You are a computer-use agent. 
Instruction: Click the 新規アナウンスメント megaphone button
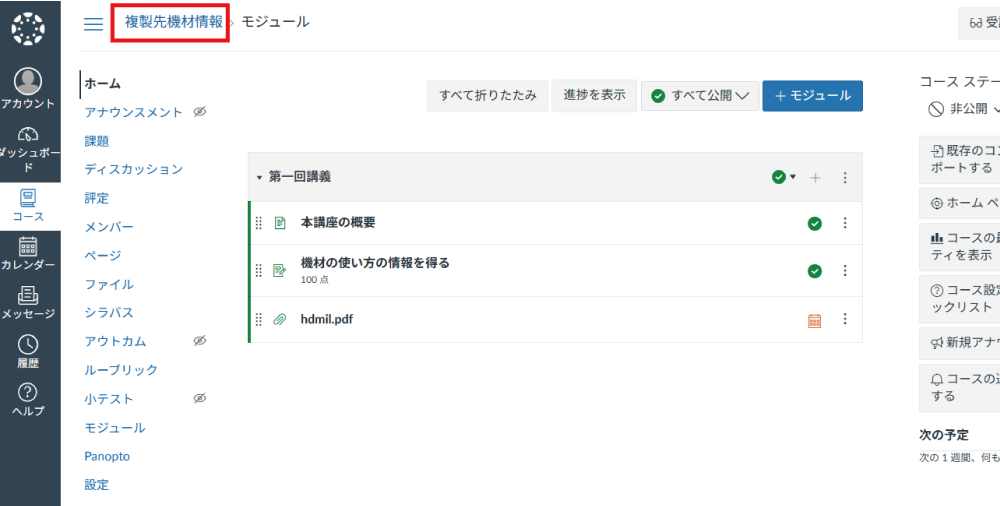click(x=960, y=343)
